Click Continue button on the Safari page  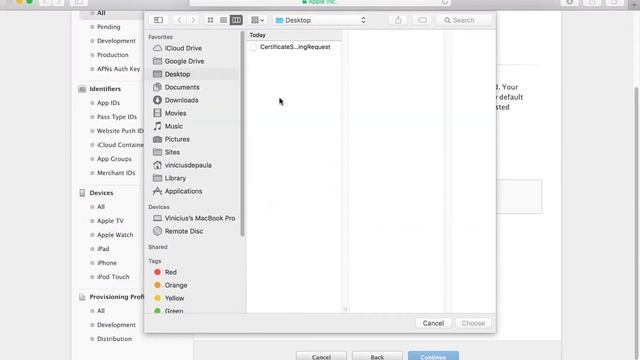click(433, 356)
